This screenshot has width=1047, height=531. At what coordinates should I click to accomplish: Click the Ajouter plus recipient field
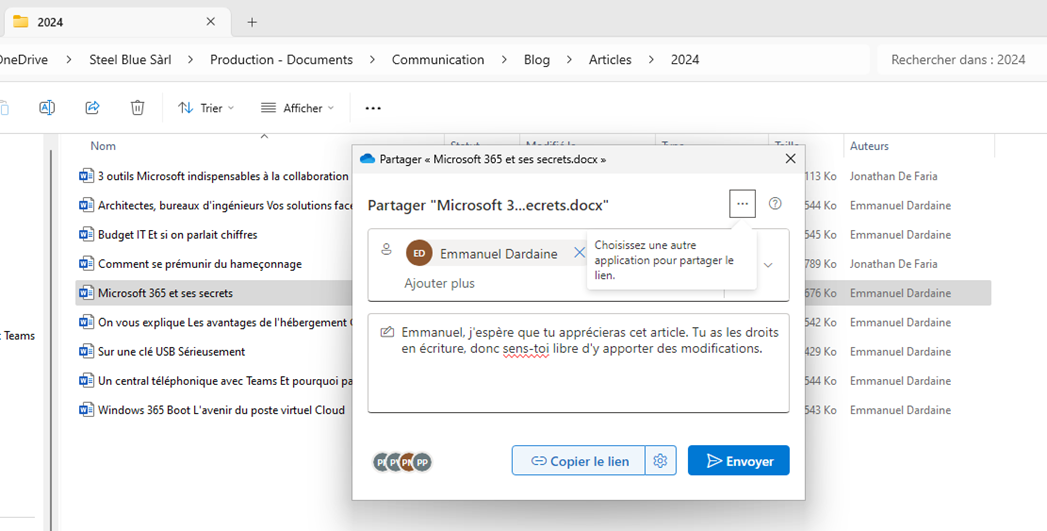[x=439, y=283]
